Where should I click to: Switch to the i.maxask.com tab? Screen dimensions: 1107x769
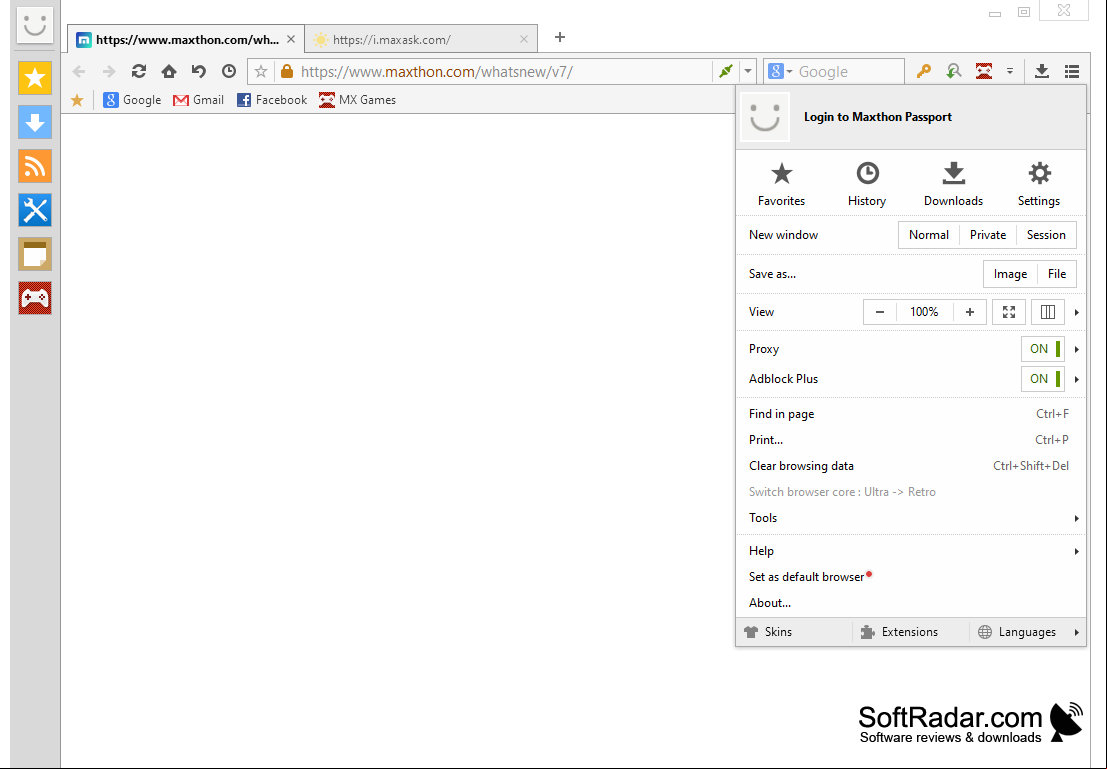pyautogui.click(x=421, y=40)
